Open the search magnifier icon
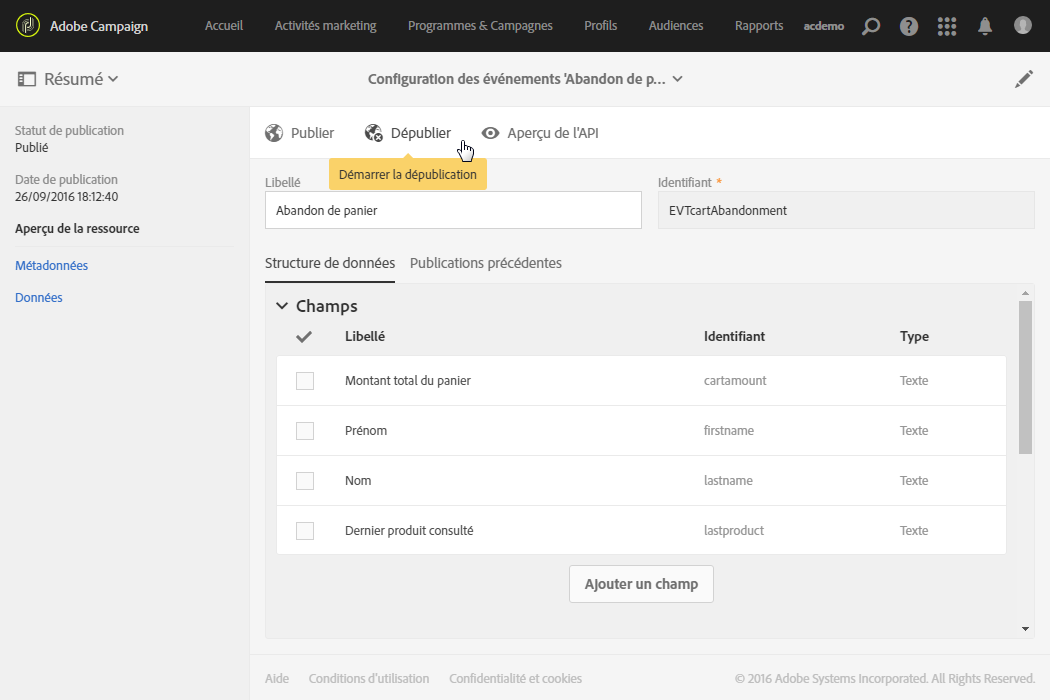 871,26
